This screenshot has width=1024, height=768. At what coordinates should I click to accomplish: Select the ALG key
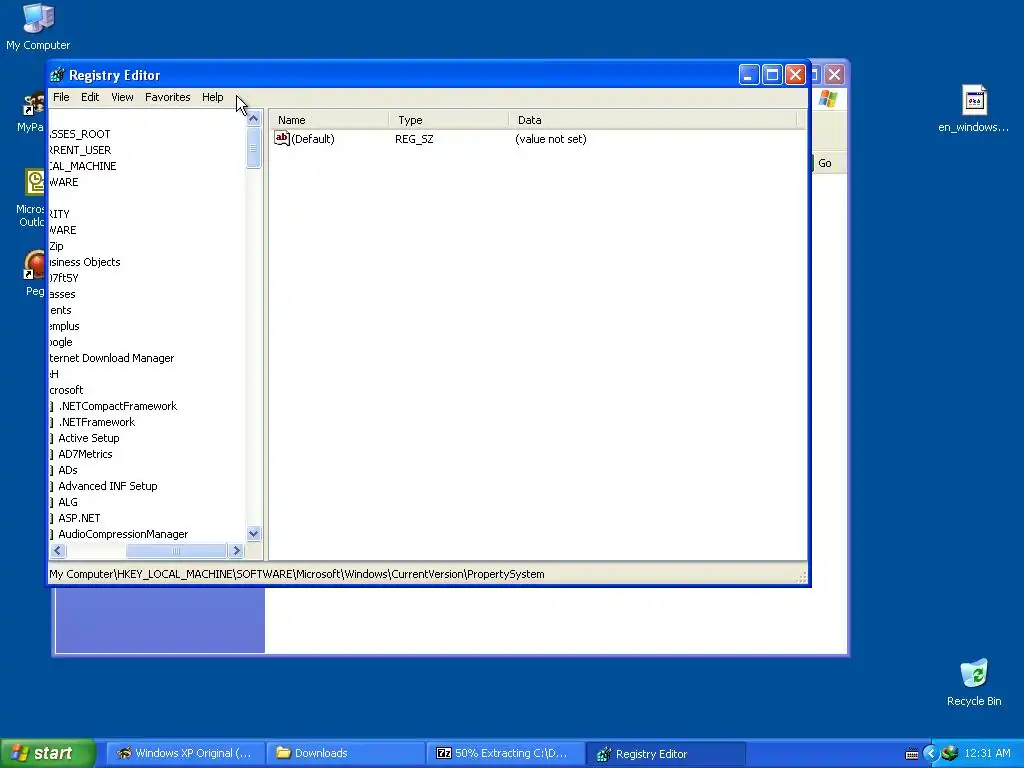pos(68,502)
